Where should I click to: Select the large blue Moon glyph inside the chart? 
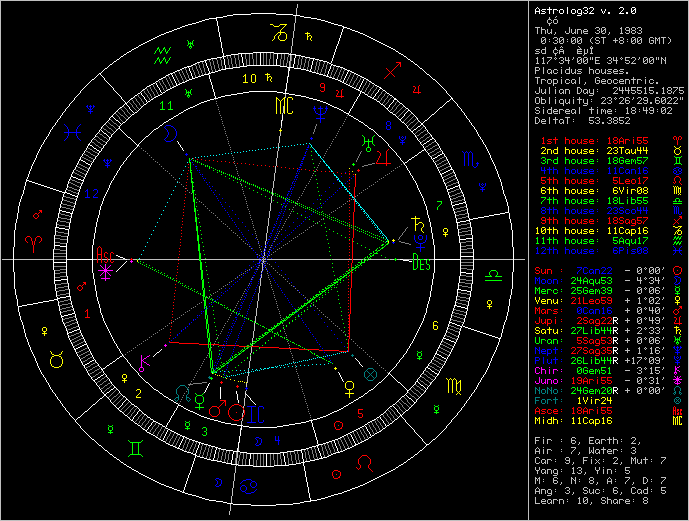(170, 134)
